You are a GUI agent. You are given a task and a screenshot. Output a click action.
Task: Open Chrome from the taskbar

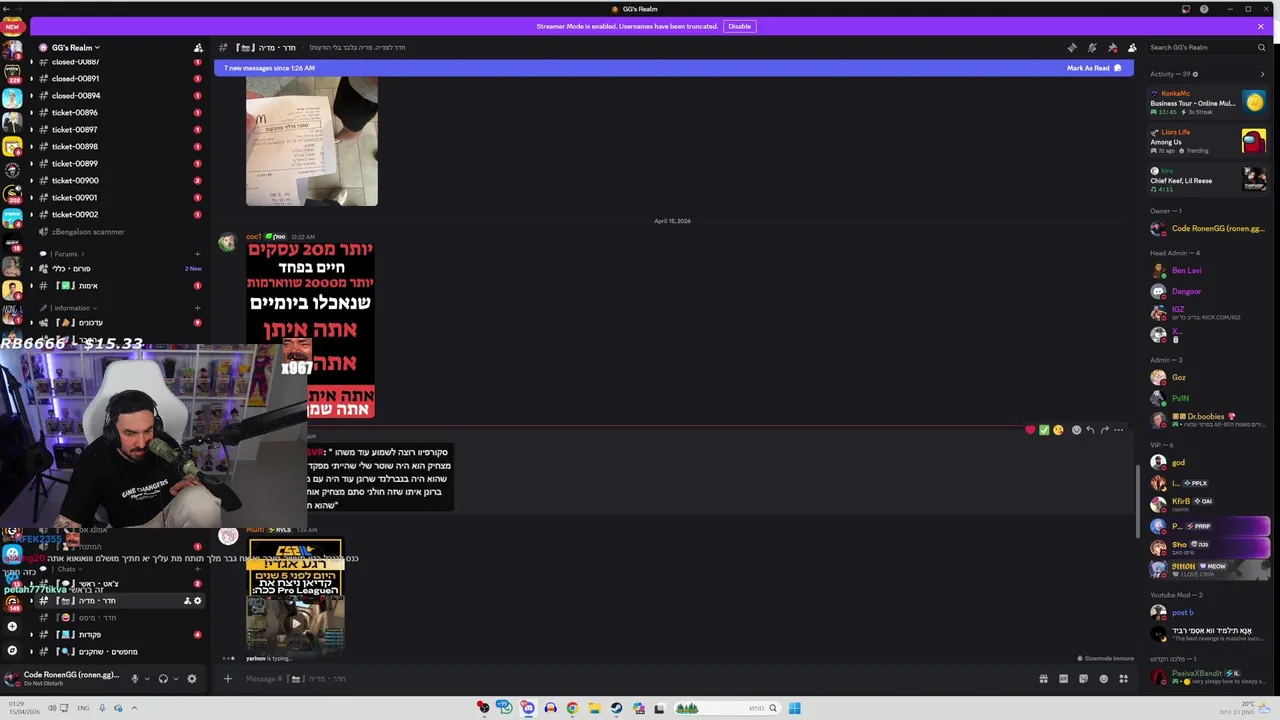pyautogui.click(x=572, y=708)
